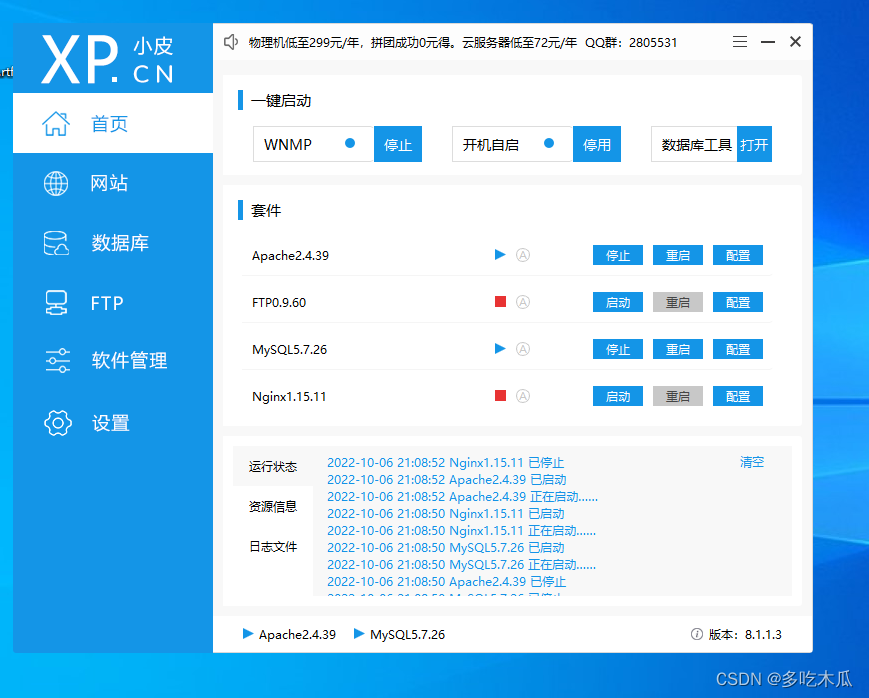Open the WNMP suite selector
The width and height of the screenshot is (869, 698).
[x=313, y=144]
